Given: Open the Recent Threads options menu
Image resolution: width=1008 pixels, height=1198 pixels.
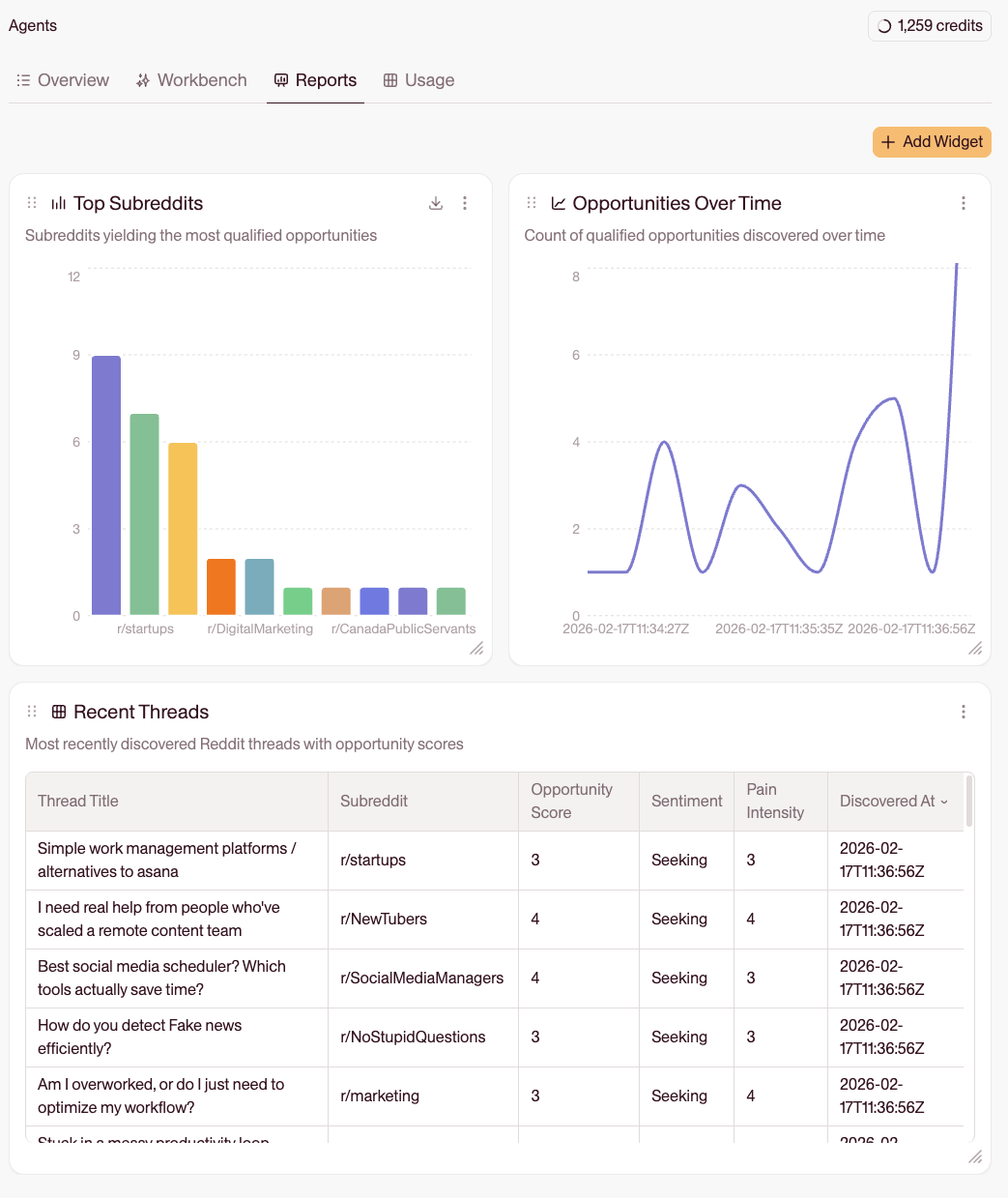Looking at the screenshot, I should click(x=964, y=712).
